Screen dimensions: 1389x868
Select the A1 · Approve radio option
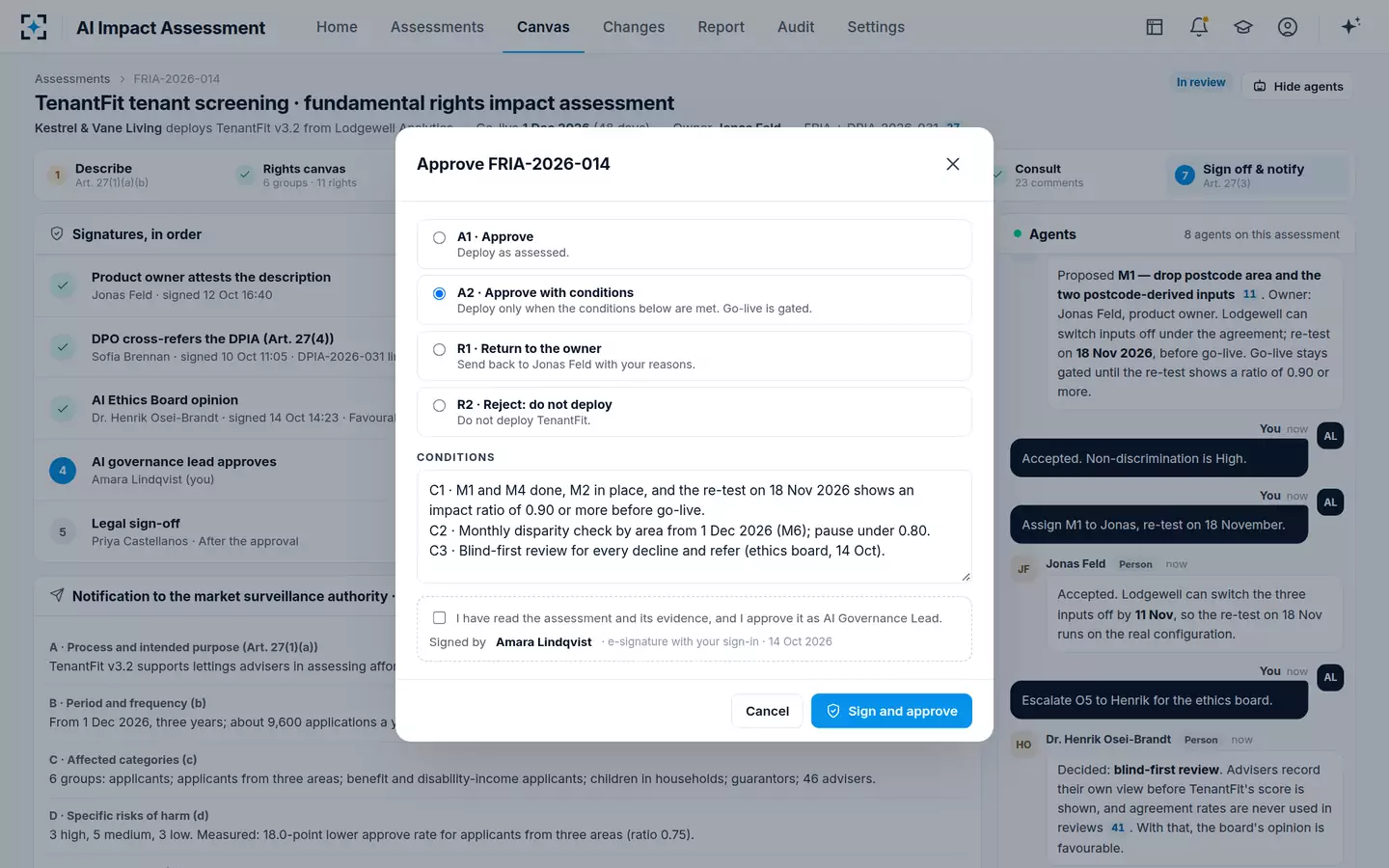click(439, 237)
